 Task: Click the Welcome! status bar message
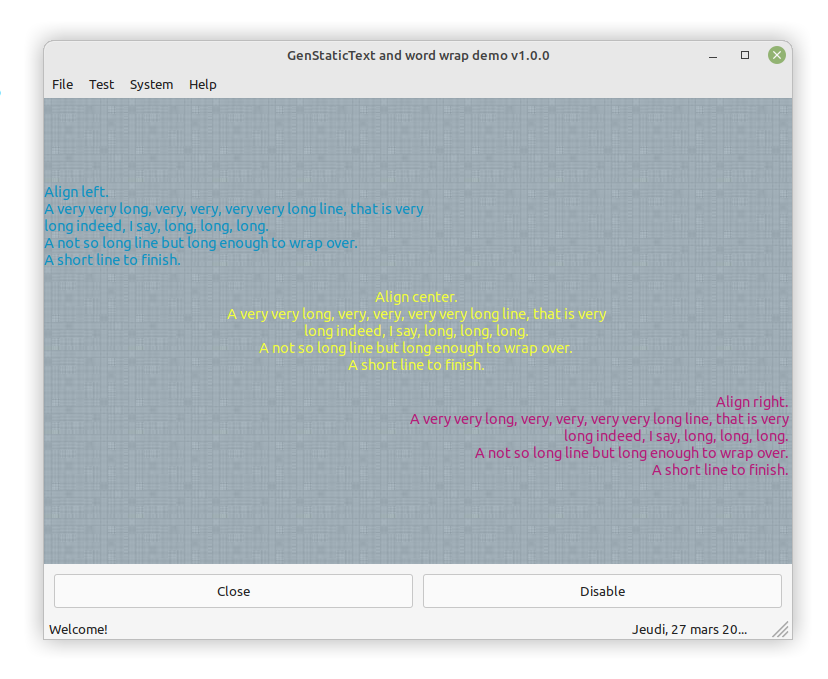point(78,630)
